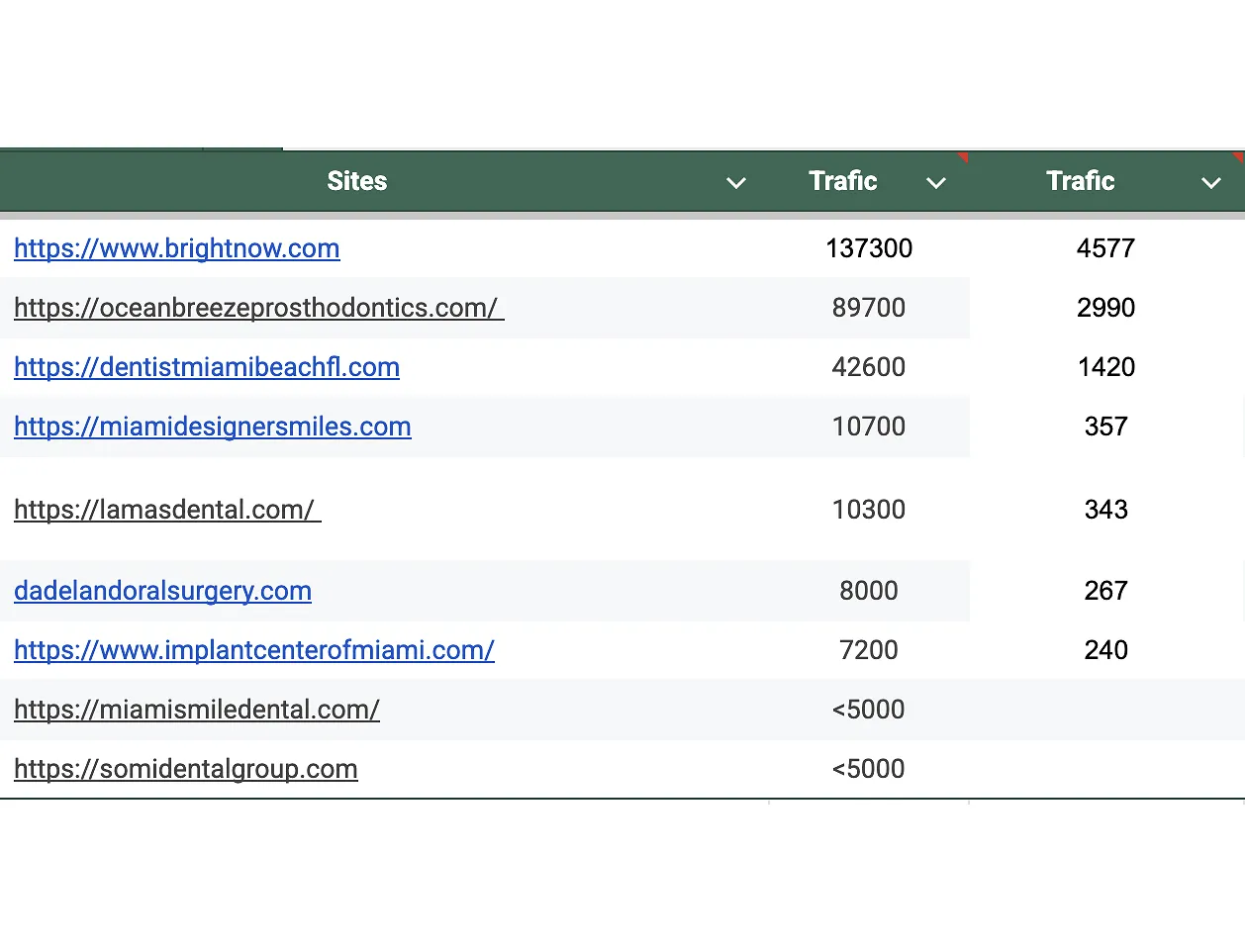Screen dimensions: 1245x952
Task: Select the cell with value 240
Action: coord(1105,650)
